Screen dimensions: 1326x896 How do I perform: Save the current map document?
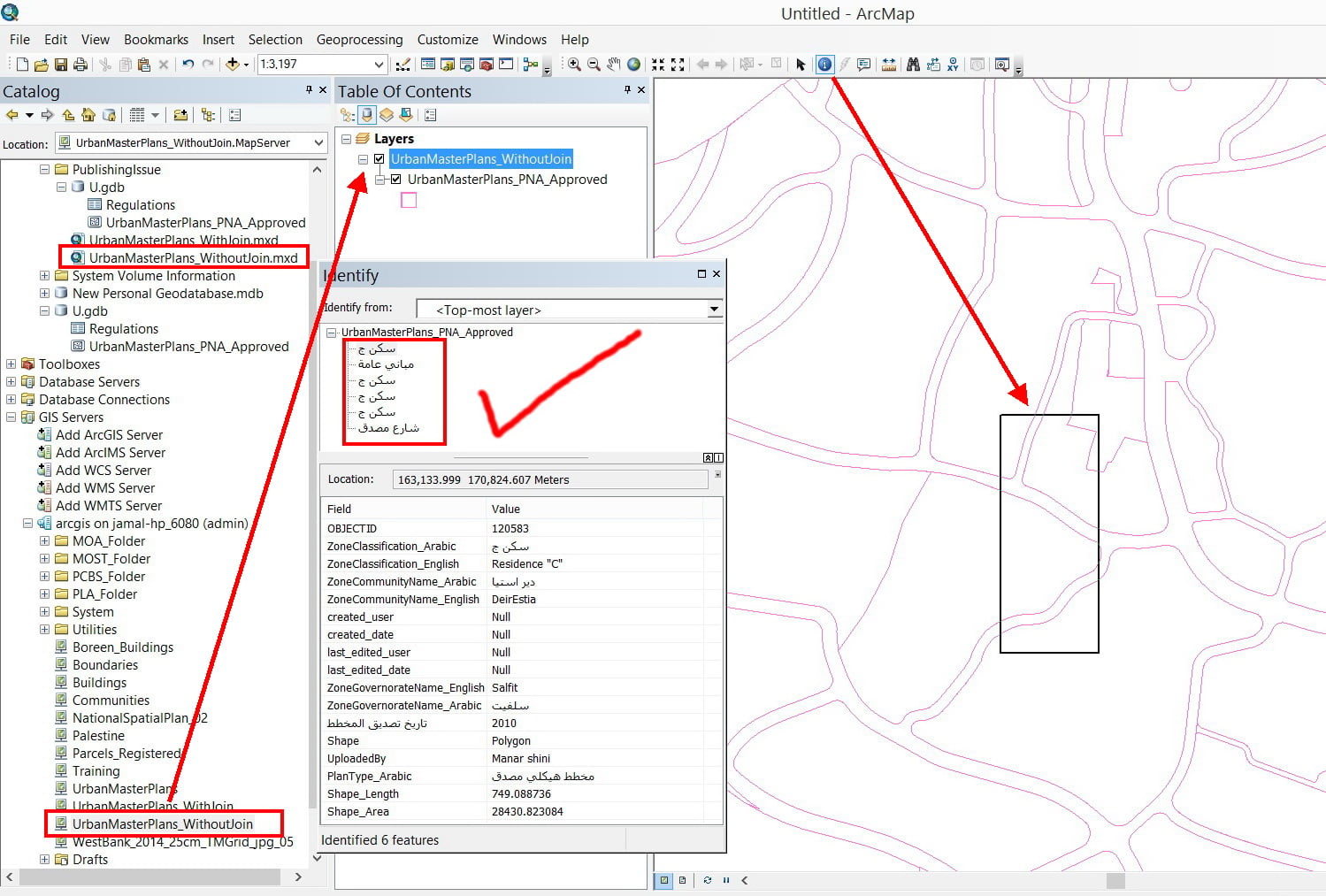[61, 65]
